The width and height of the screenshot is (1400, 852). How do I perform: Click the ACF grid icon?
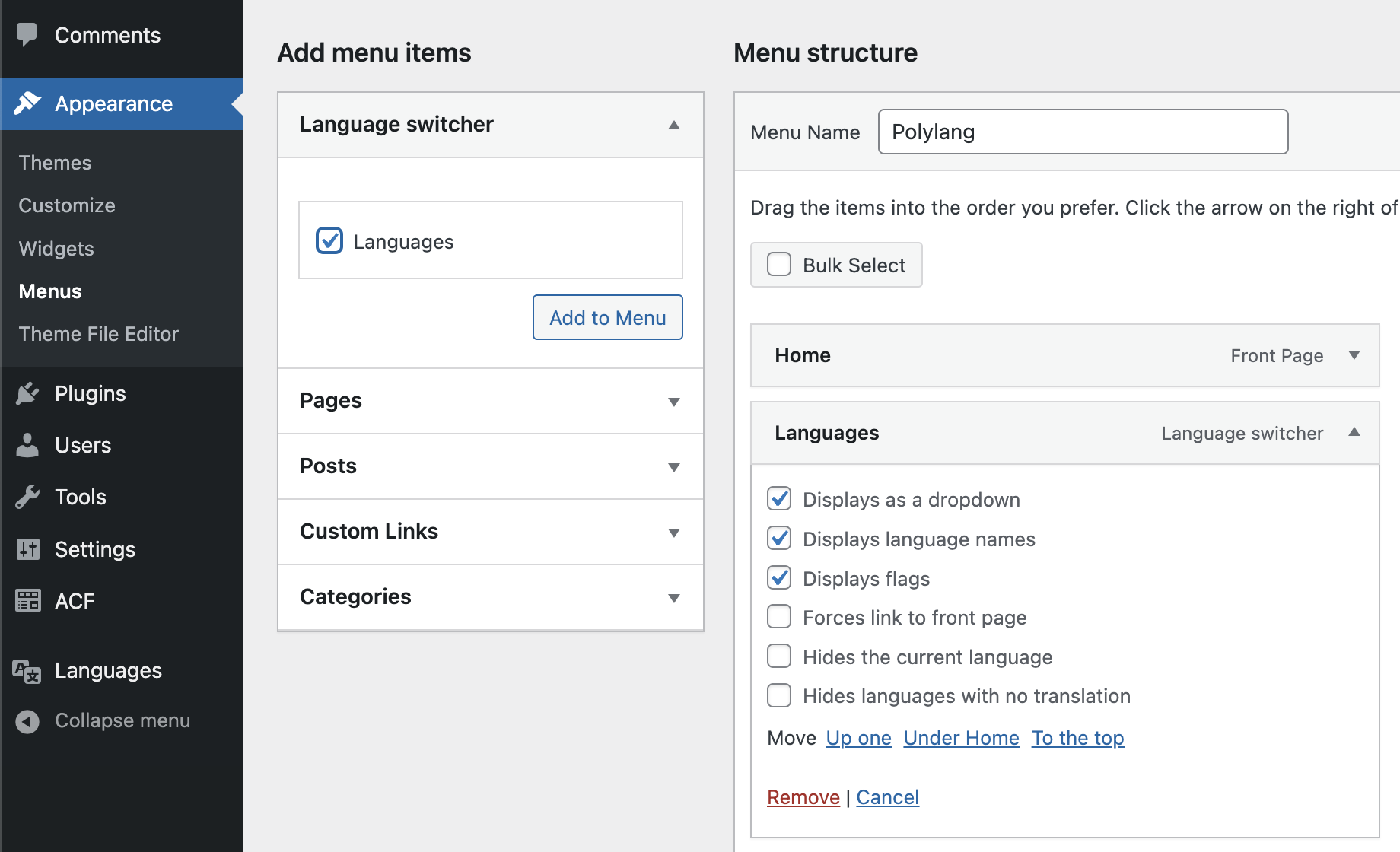27,601
